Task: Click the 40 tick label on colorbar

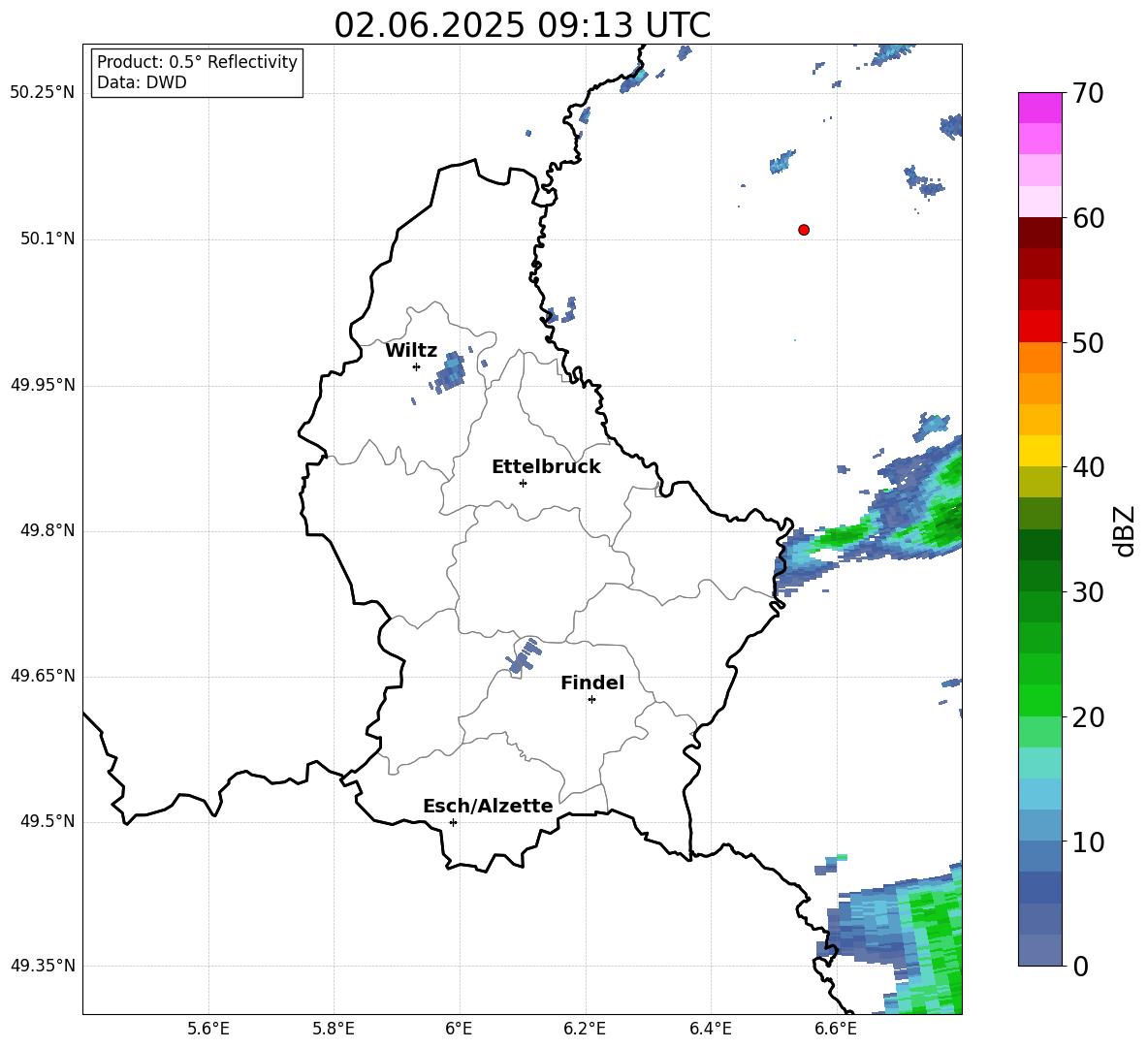Action: pos(1088,467)
